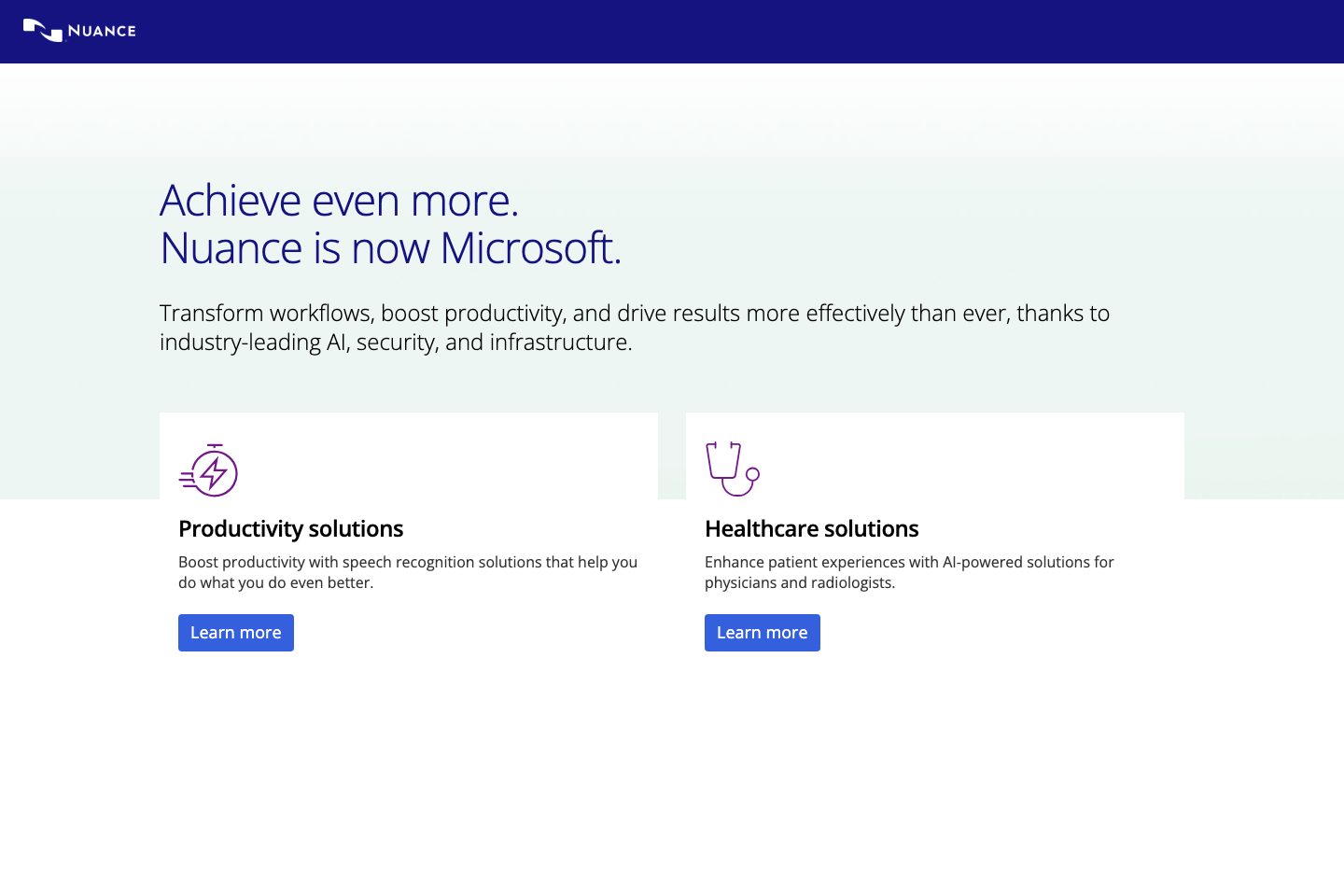Click the Productivity solutions heading
This screenshot has width=1344, height=896.
pos(290,529)
